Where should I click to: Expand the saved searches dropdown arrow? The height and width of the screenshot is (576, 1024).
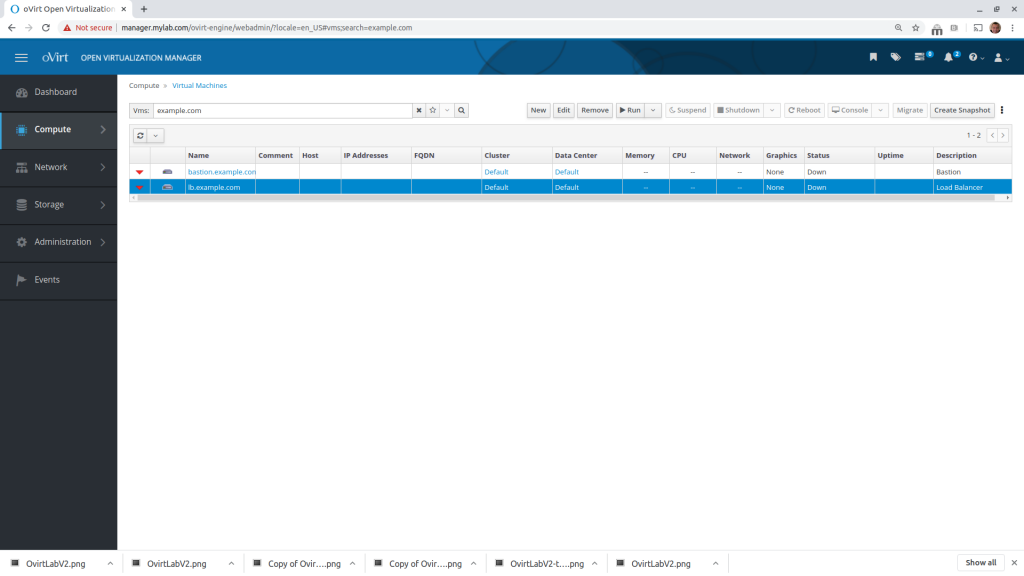tap(447, 110)
